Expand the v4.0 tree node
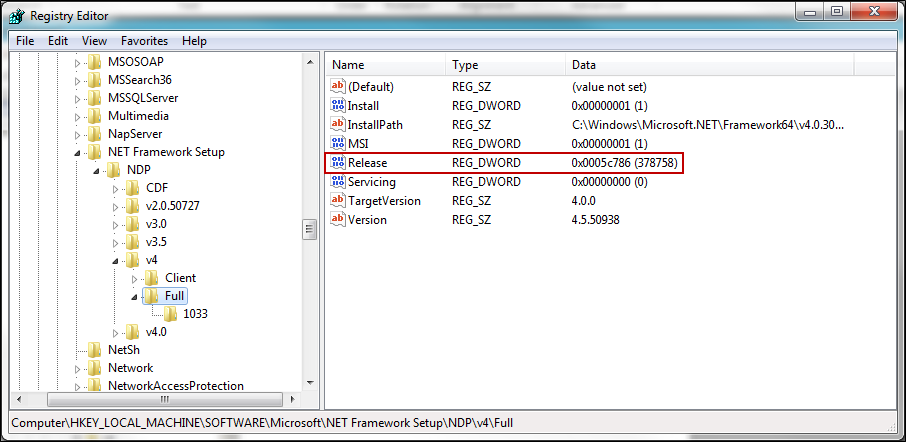Image resolution: width=906 pixels, height=442 pixels. [x=116, y=333]
